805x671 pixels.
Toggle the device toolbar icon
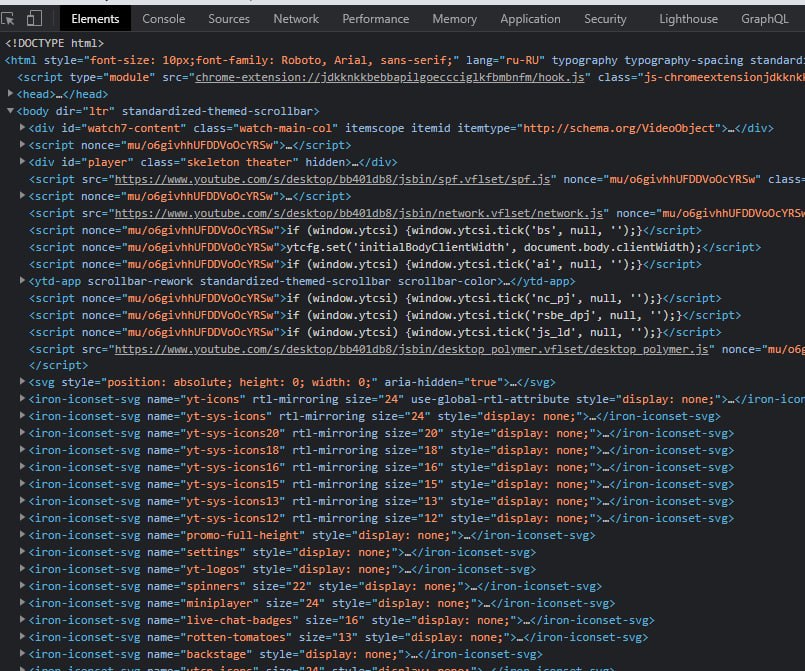tap(34, 19)
